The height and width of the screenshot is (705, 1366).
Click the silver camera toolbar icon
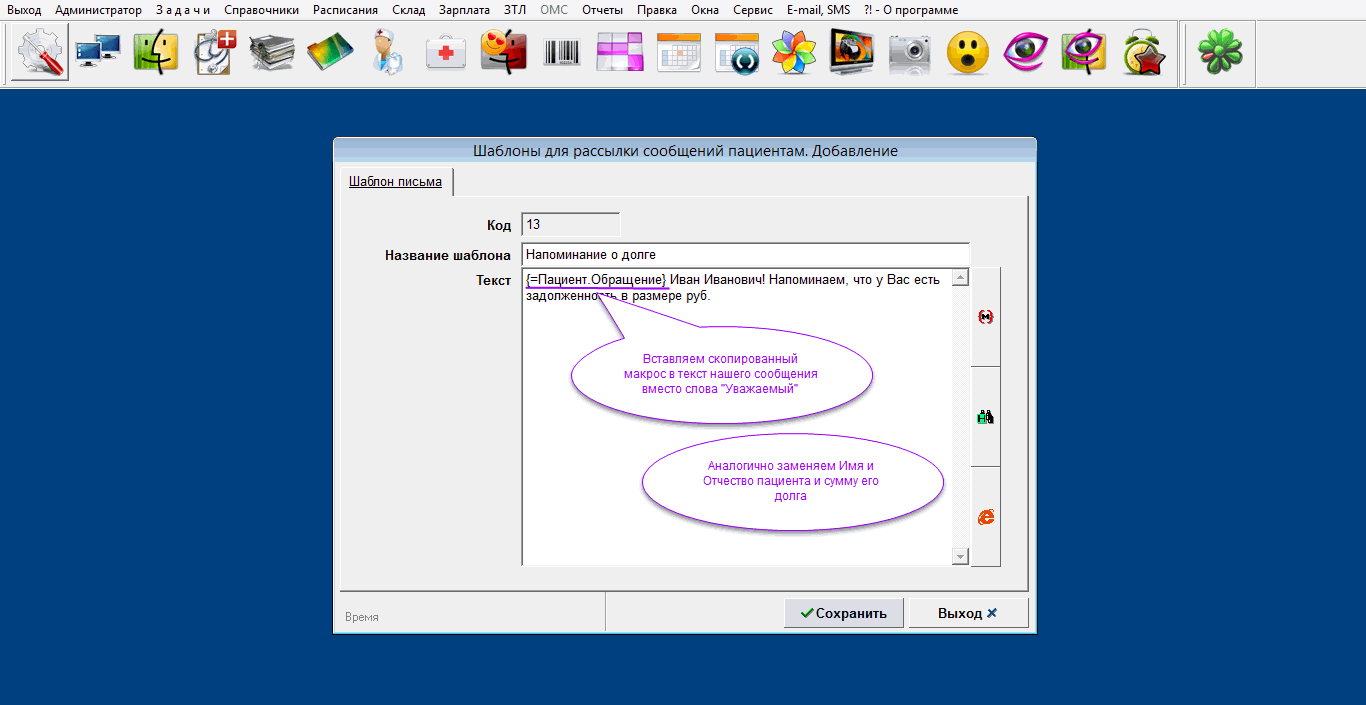910,52
